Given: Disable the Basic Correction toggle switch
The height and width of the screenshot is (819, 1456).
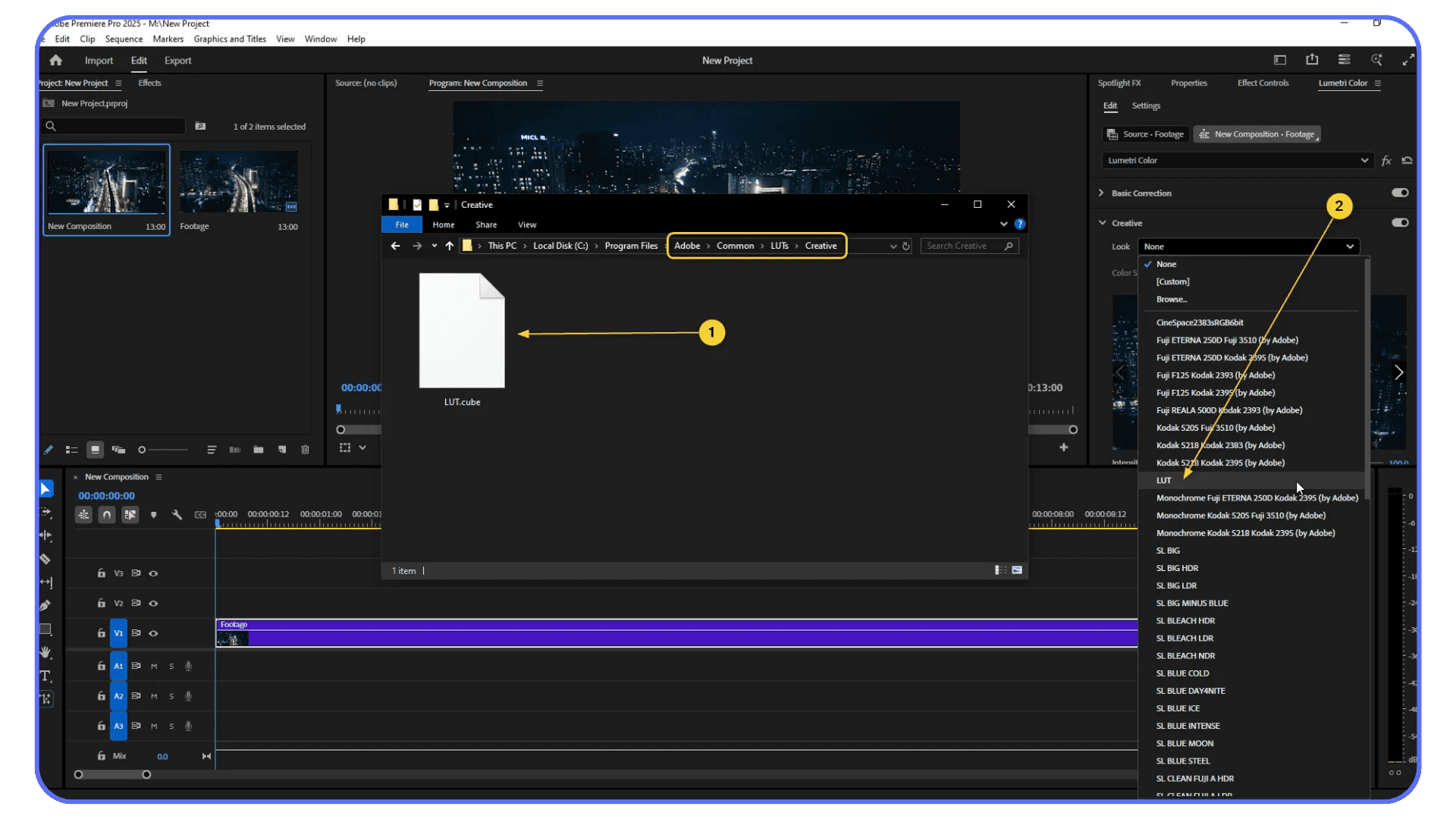Looking at the screenshot, I should [1401, 192].
